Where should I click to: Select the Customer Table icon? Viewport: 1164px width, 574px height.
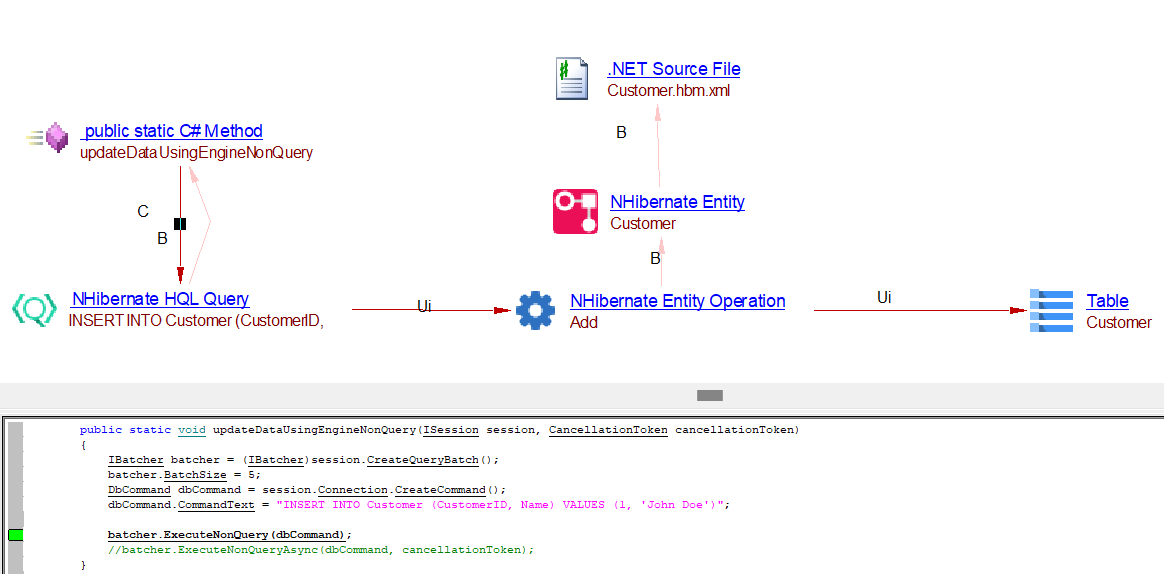point(1050,310)
